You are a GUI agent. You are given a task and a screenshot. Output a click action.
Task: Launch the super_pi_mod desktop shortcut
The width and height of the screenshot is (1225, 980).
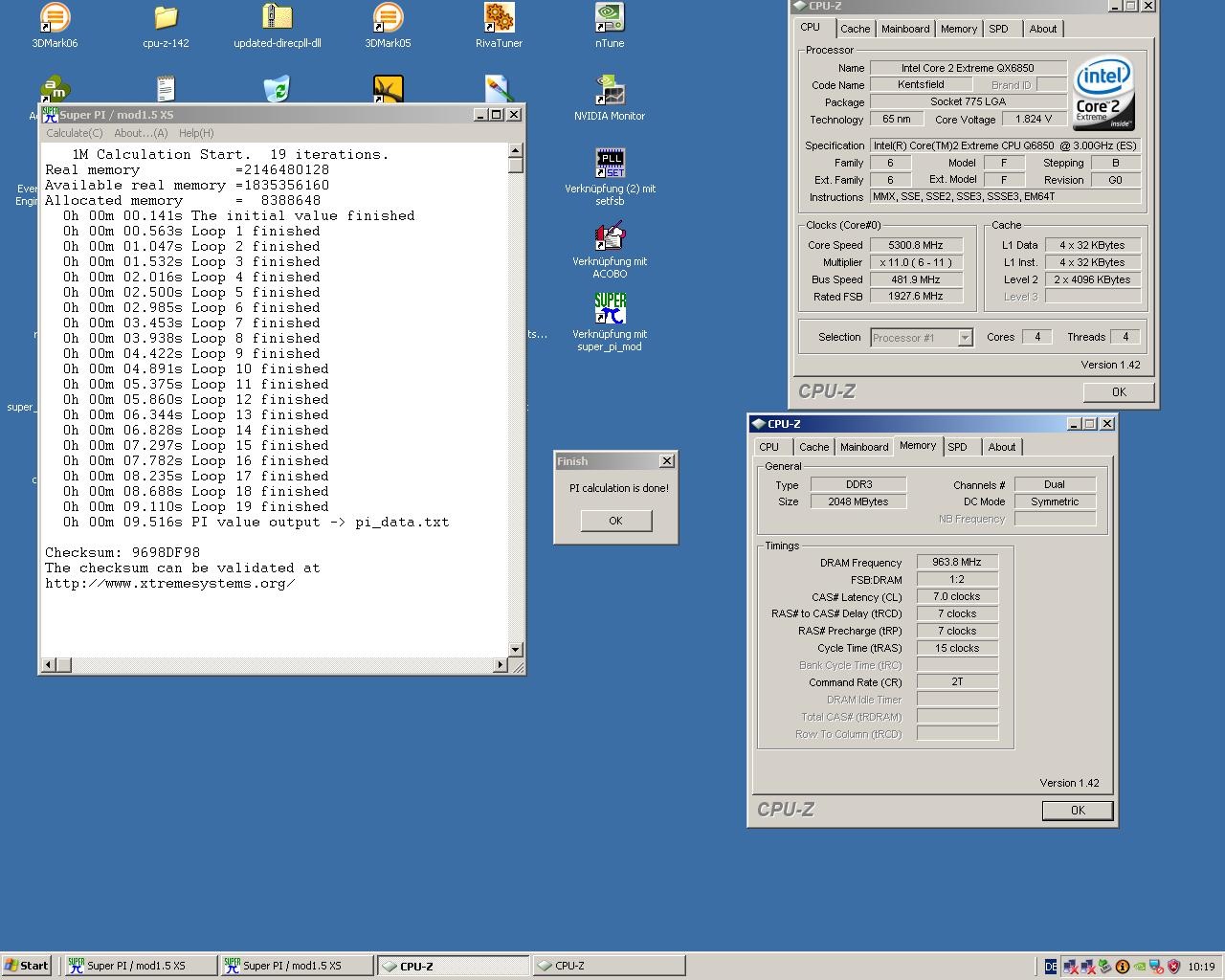pyautogui.click(x=610, y=323)
